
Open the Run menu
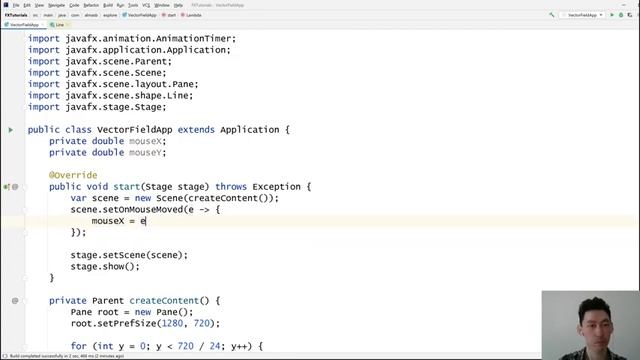coord(120,5)
